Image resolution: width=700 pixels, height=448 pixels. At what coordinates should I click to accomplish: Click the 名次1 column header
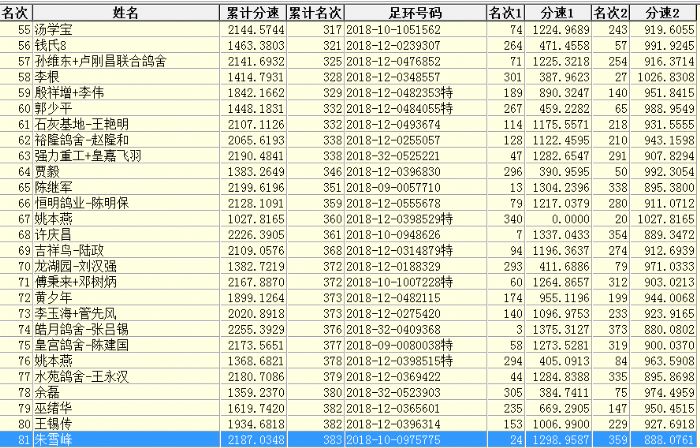(505, 12)
